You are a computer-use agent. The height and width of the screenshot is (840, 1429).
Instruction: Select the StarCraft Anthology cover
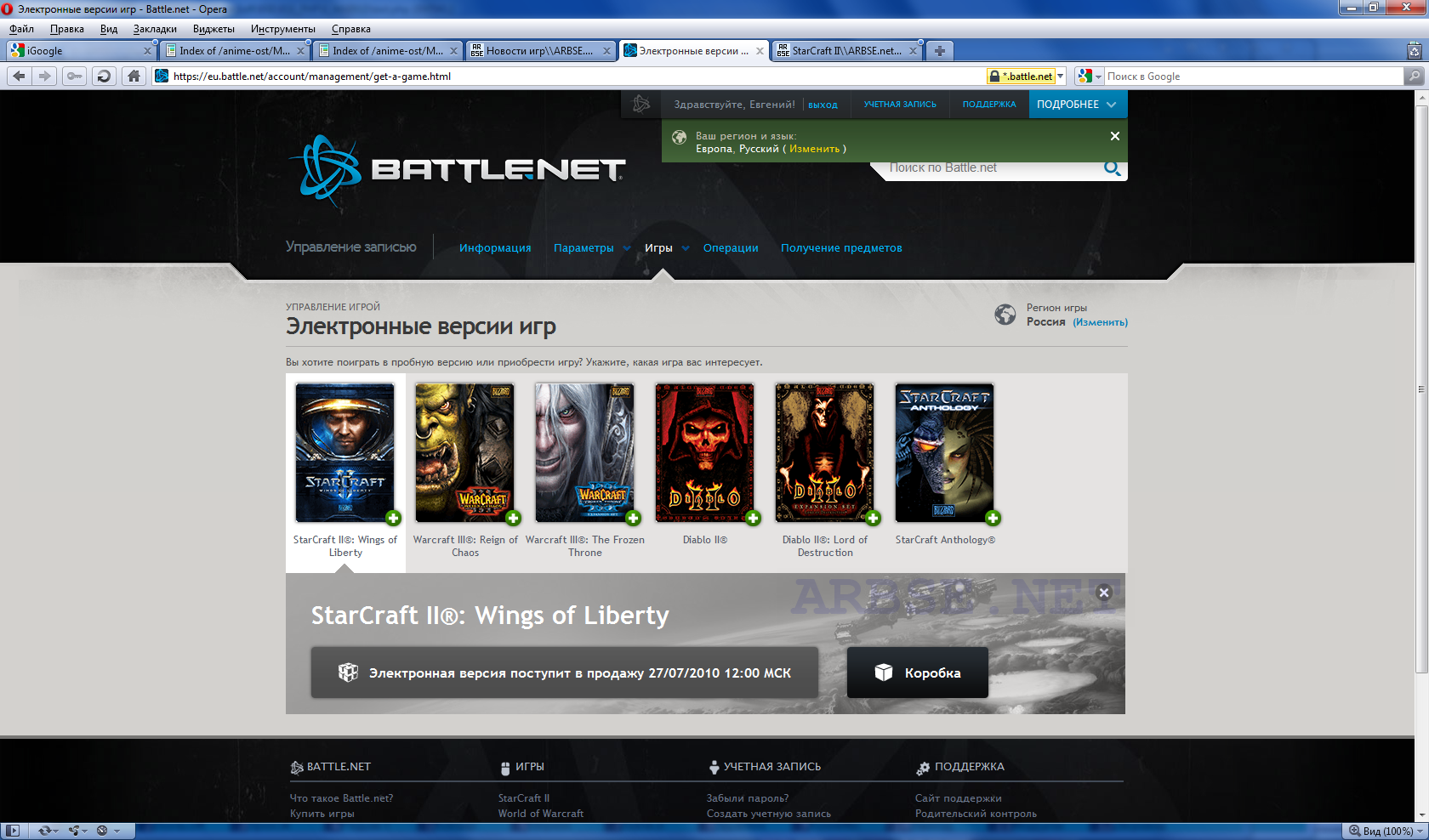pos(944,452)
